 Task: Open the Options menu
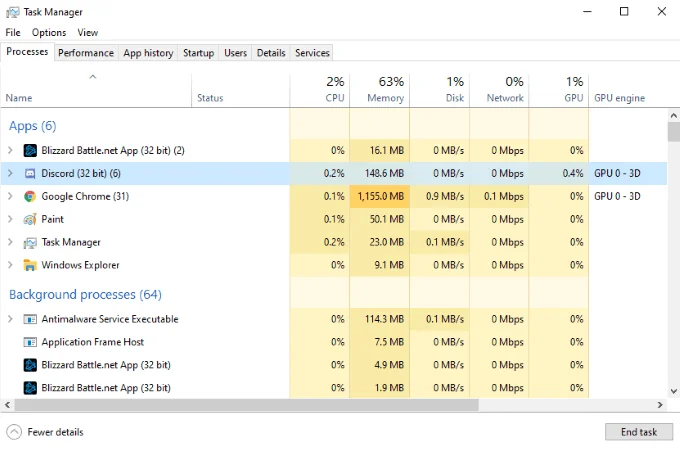(49, 33)
